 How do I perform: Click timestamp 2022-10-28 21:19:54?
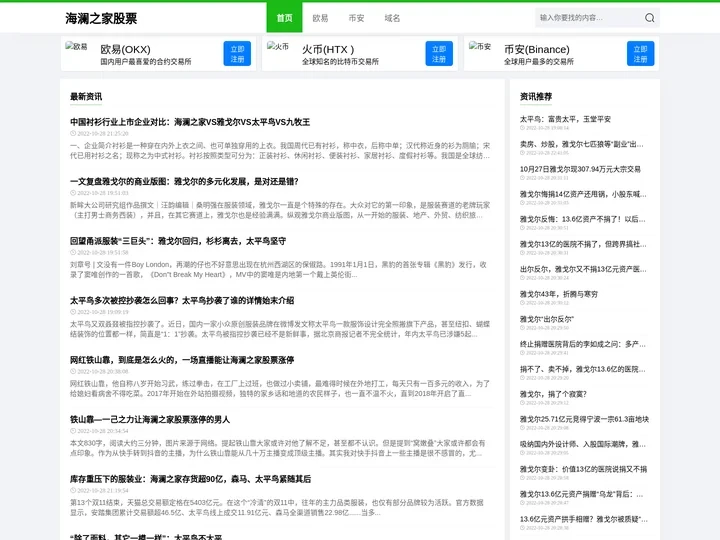(103, 491)
